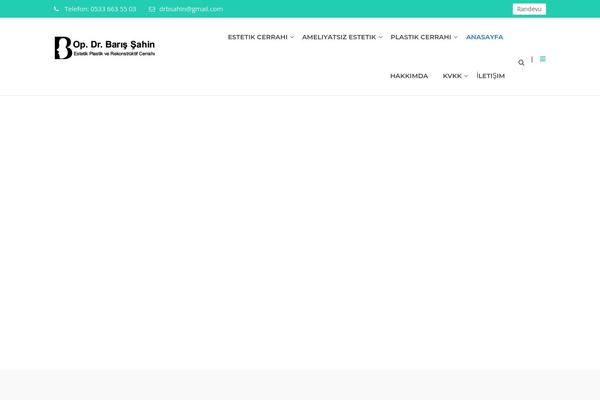Open the Plastik Cerrahi menu item

coord(421,37)
